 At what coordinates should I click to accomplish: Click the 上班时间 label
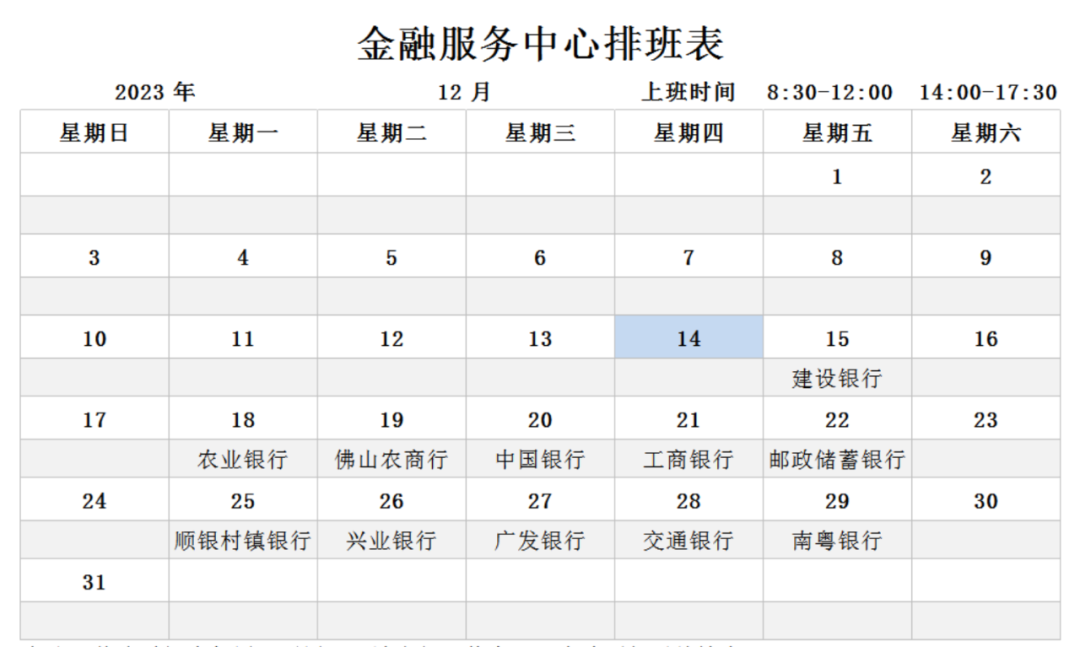pos(688,92)
